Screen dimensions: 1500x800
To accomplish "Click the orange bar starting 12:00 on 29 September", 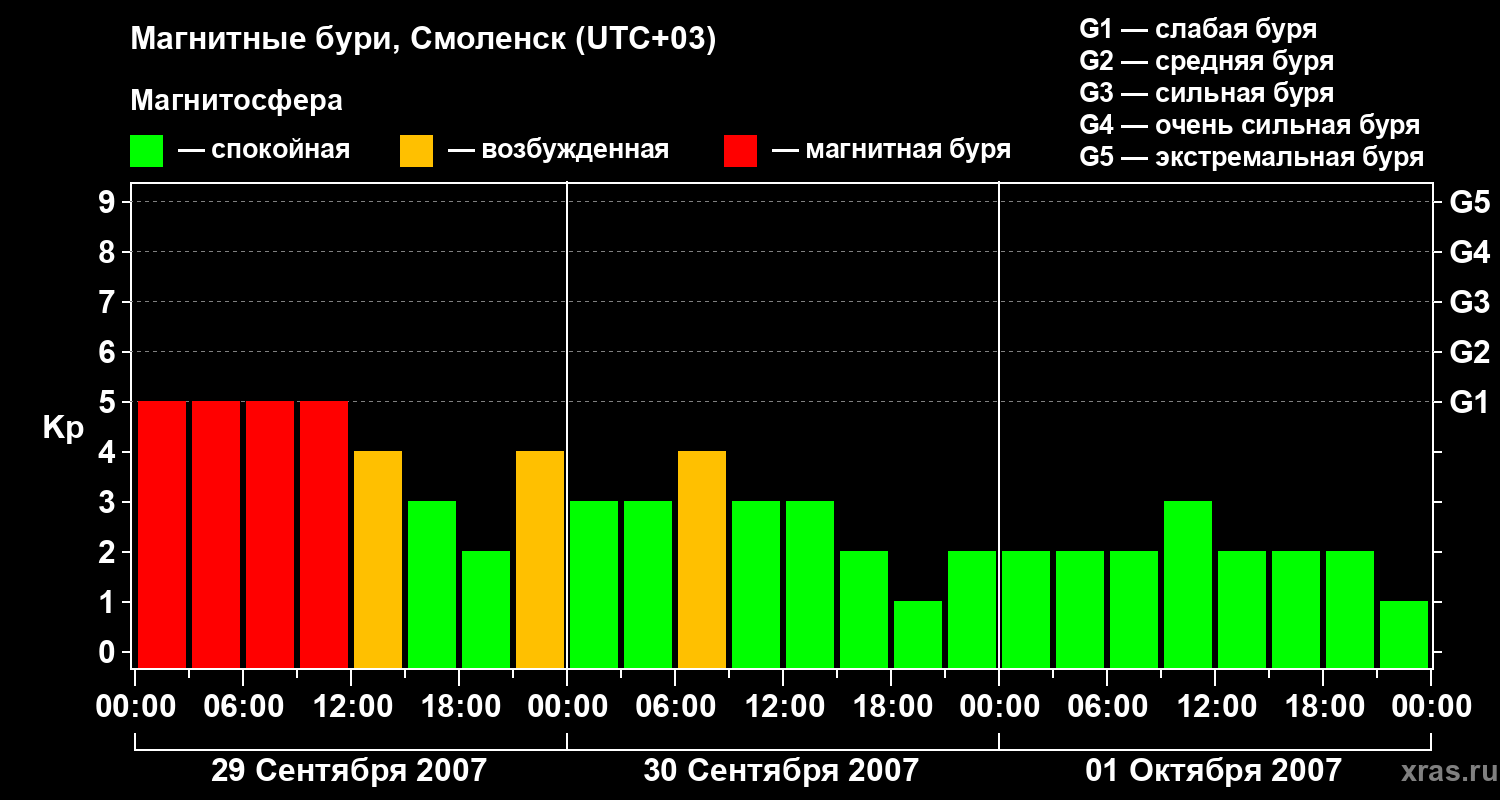I will 378,559.
